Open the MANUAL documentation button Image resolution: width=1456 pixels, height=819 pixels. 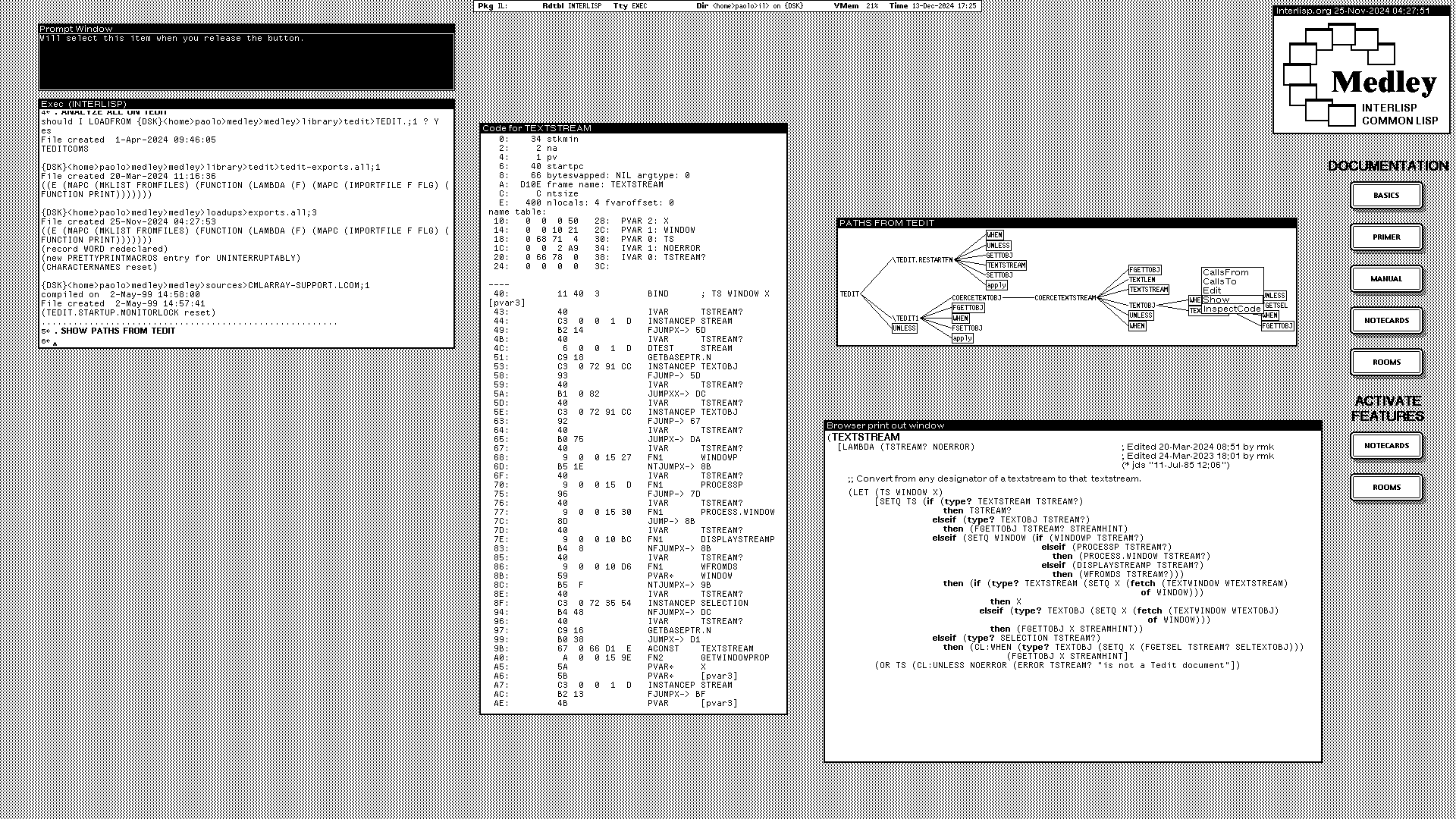point(1386,279)
